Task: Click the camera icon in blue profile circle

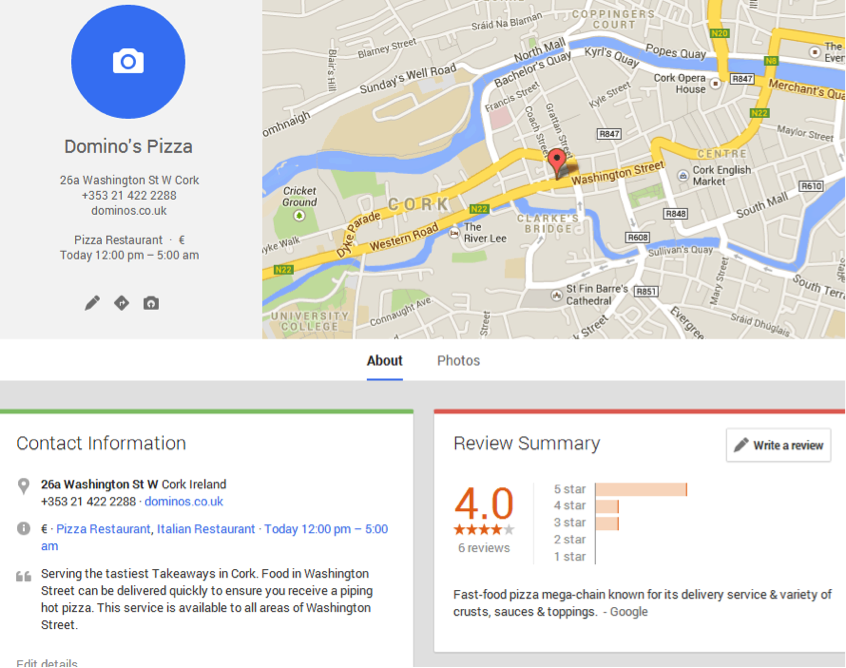Action: point(128,62)
